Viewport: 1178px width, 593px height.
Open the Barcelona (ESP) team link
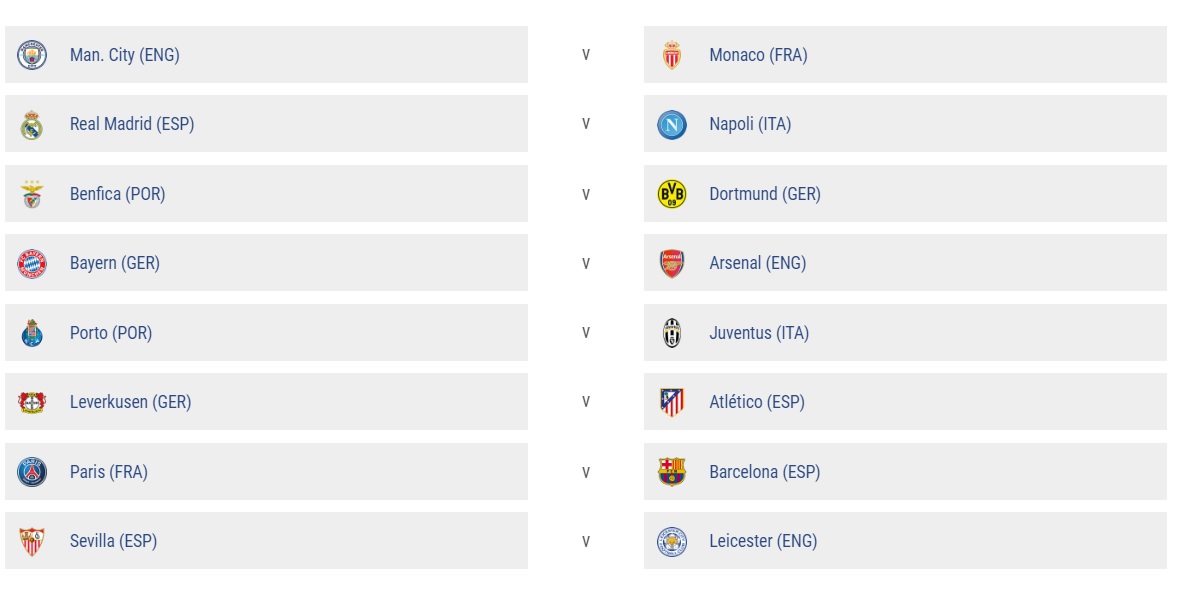[x=765, y=472]
